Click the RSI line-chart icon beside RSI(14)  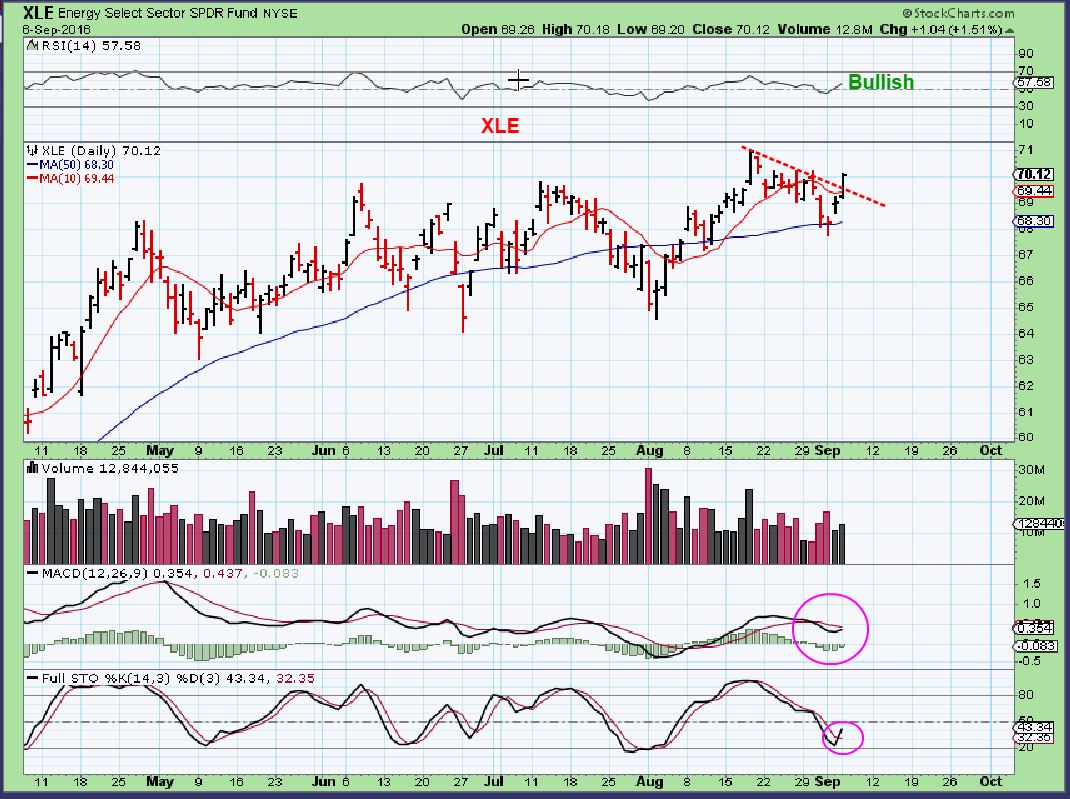(33, 46)
